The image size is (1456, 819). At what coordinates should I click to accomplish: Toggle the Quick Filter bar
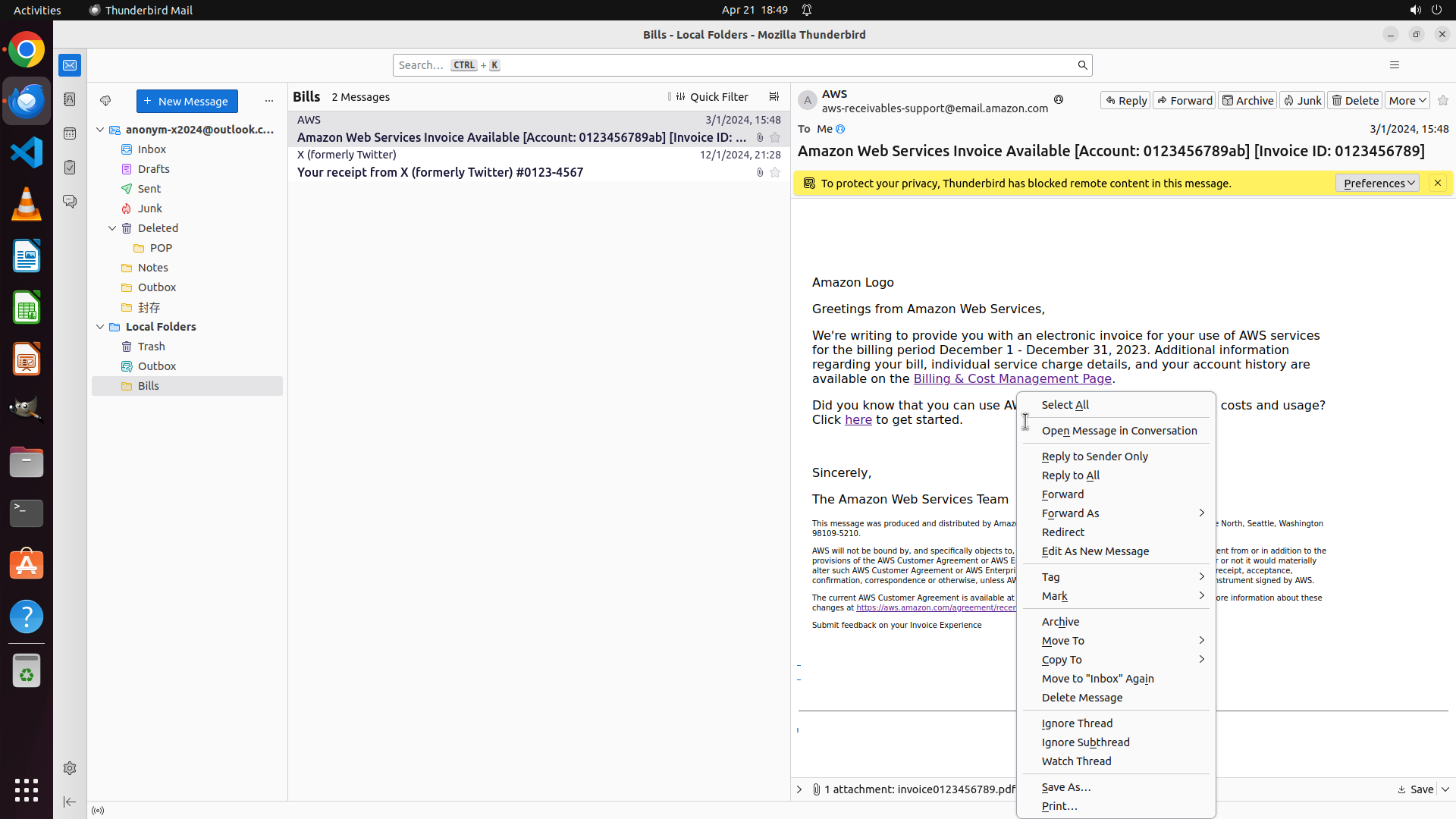click(711, 97)
